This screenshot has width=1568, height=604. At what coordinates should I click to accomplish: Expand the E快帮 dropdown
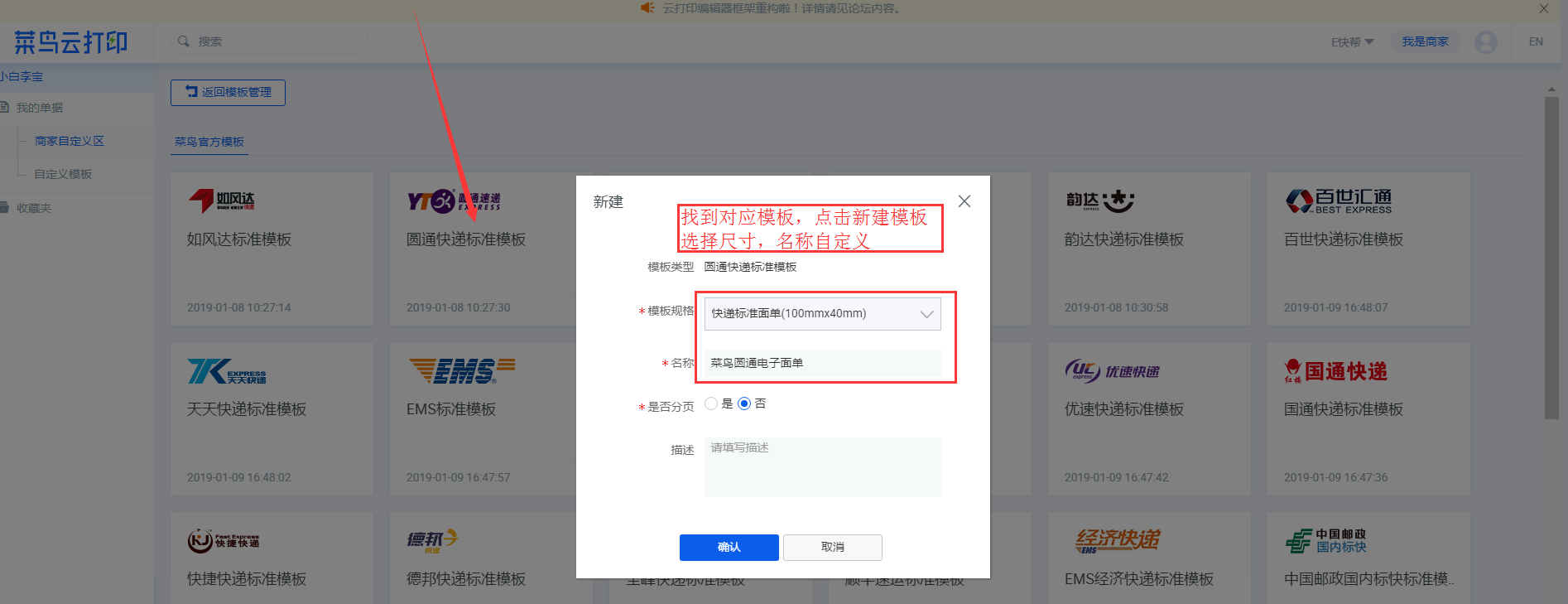(1352, 42)
